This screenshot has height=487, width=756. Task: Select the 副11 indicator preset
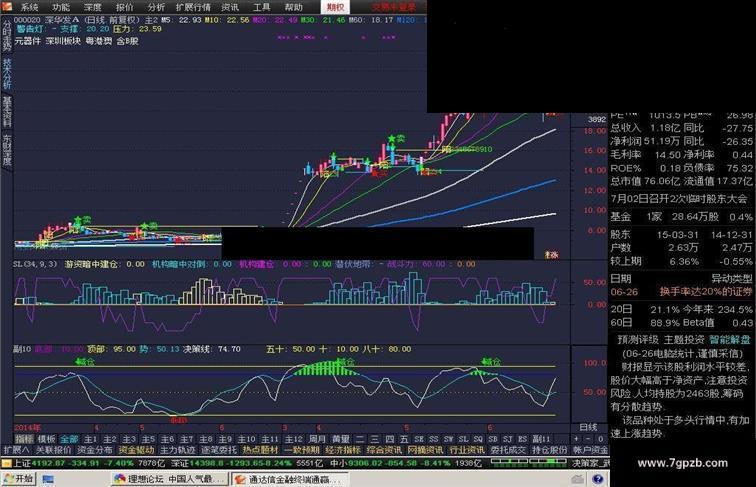(541, 439)
